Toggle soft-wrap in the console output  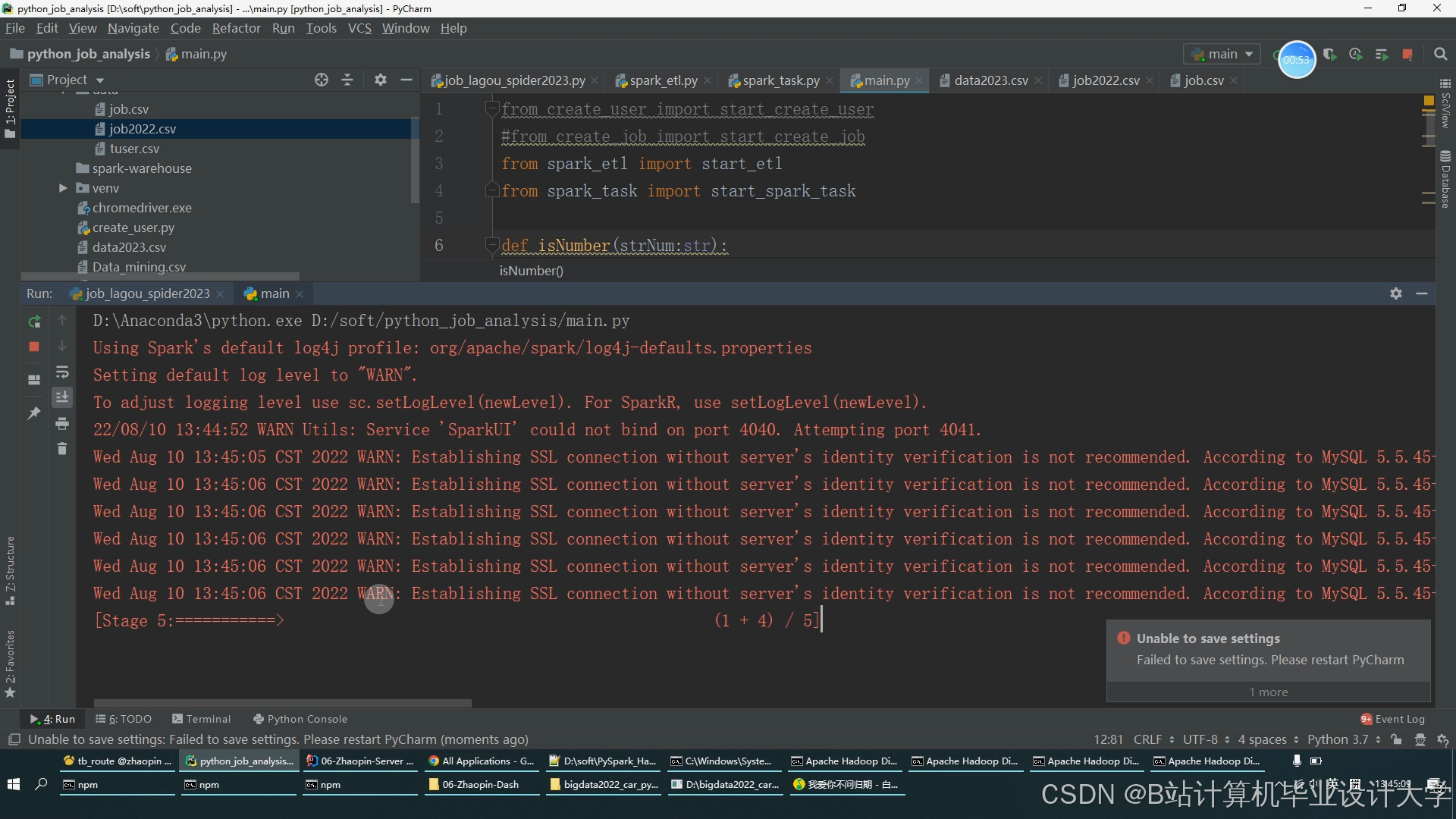(62, 372)
